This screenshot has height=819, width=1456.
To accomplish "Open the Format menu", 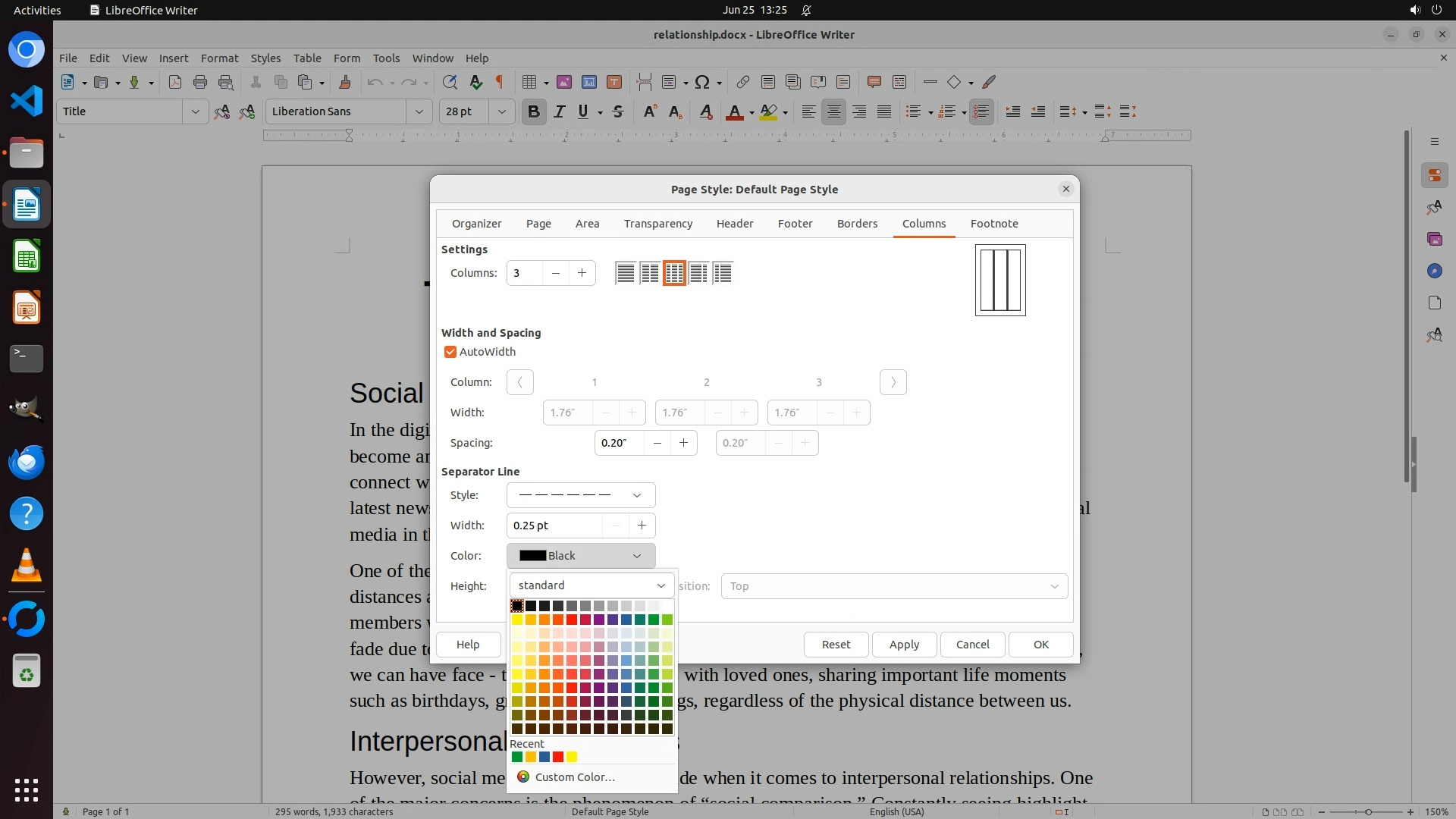I will pyautogui.click(x=219, y=58).
